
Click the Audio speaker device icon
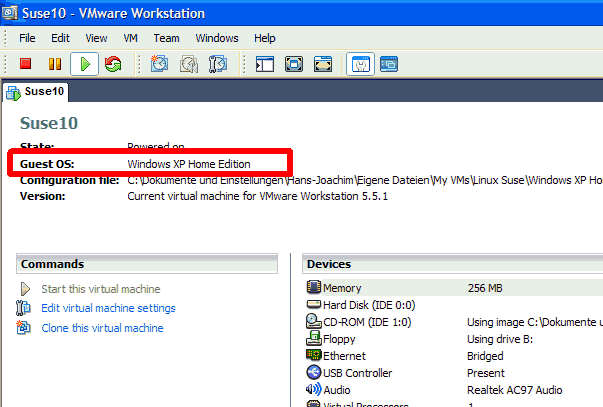click(x=314, y=389)
